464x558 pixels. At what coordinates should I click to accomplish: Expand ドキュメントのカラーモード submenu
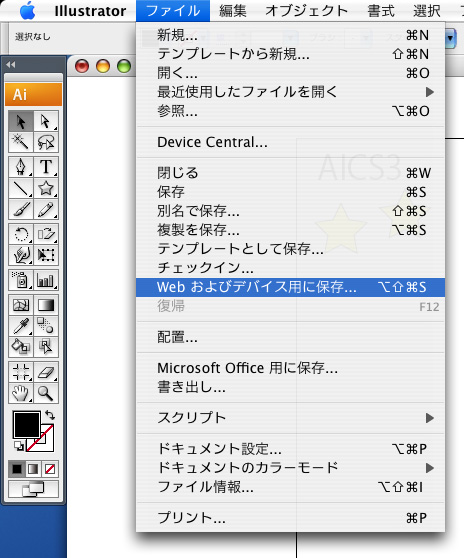coord(290,467)
